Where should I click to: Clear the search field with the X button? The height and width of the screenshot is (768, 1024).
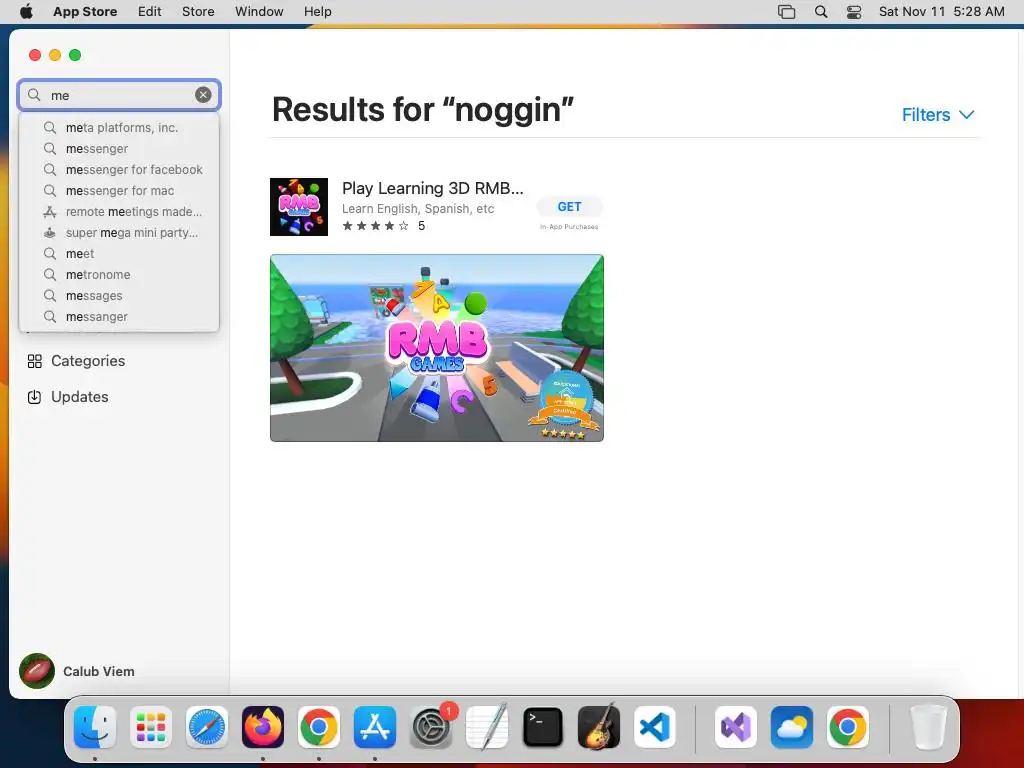coord(203,95)
